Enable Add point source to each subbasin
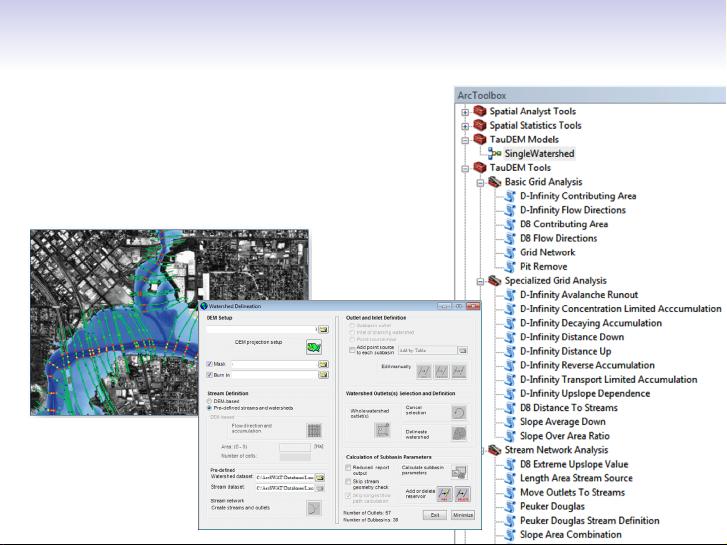The height and width of the screenshot is (545, 727). point(352,350)
